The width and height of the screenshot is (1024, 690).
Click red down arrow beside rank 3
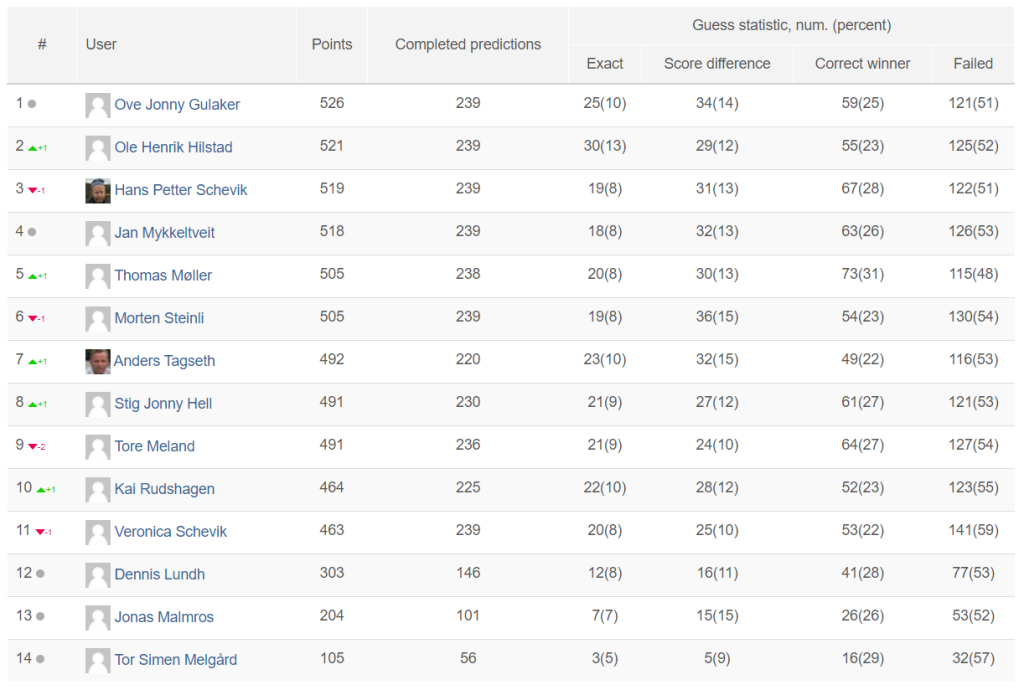coord(33,190)
